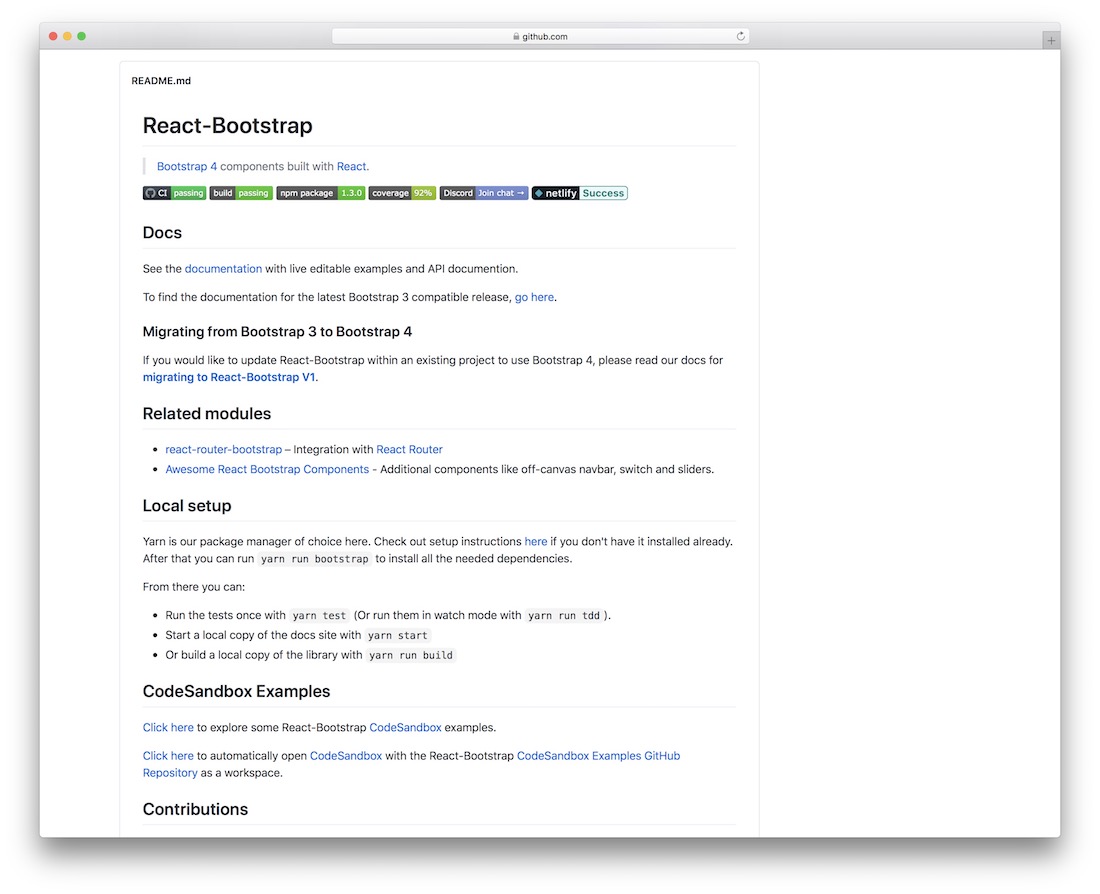
Task: Open the react-router-bootstrap link
Action: [223, 449]
